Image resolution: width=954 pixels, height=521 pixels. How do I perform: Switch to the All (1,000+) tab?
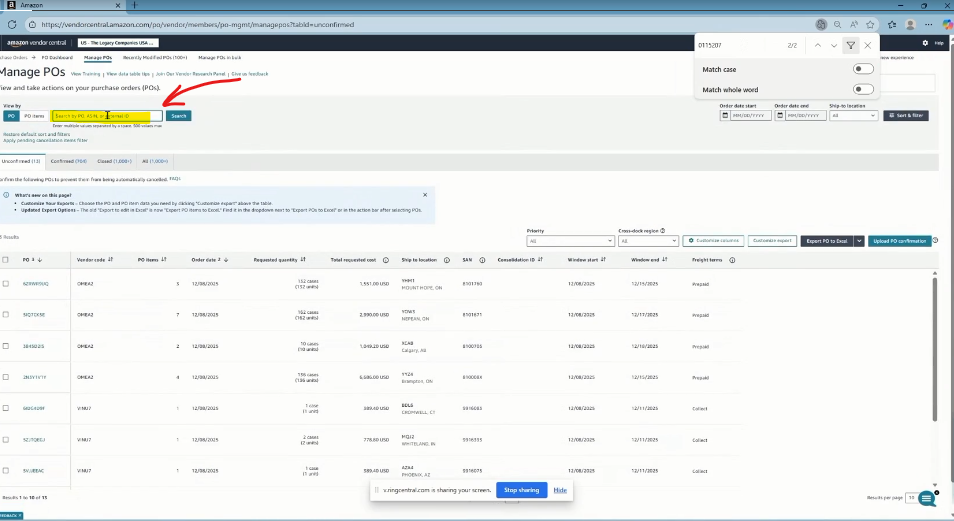coord(155,161)
